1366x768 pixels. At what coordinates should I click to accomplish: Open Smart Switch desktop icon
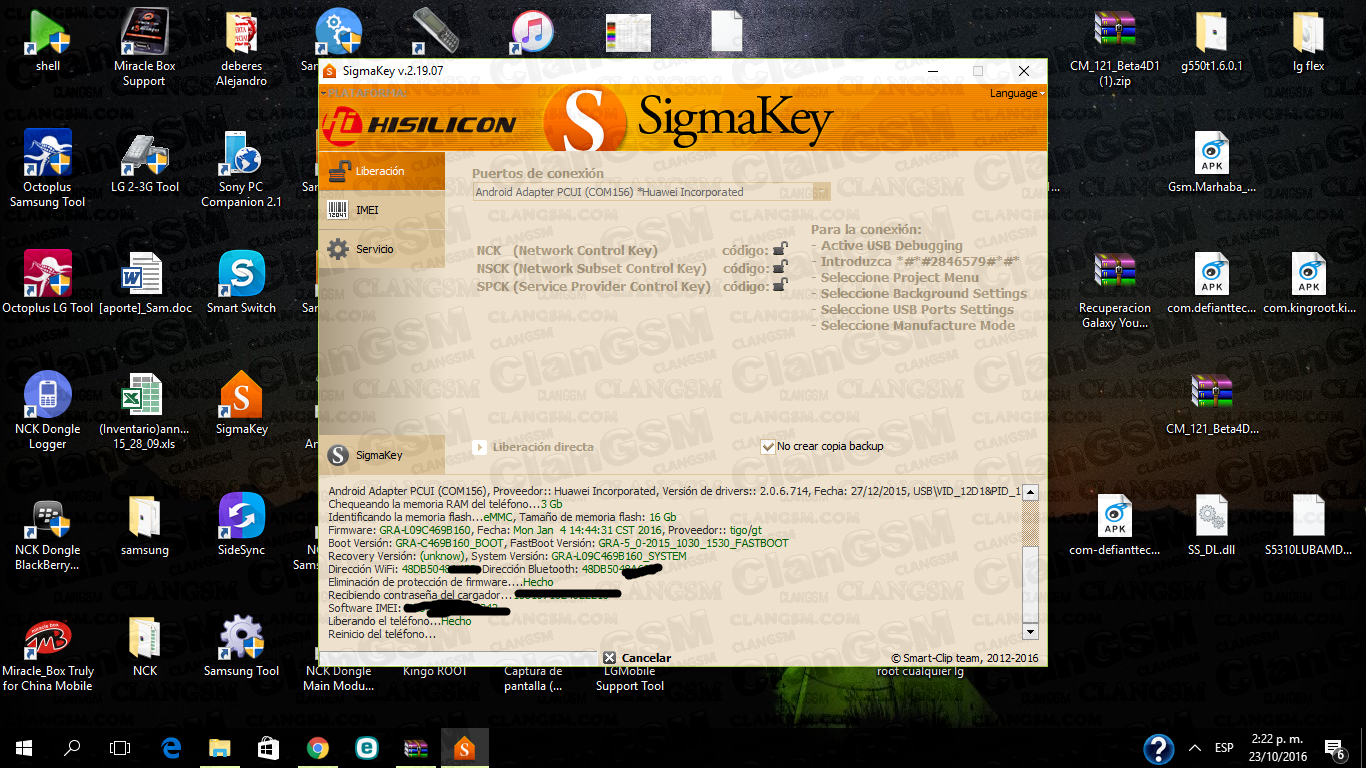(x=241, y=282)
